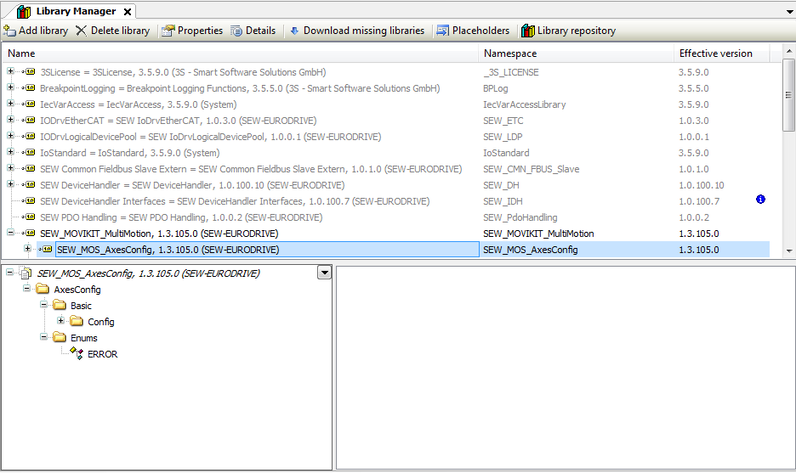Viewport: 796px width, 473px height.
Task: Open the library selection dropdown arrow
Action: [323, 272]
